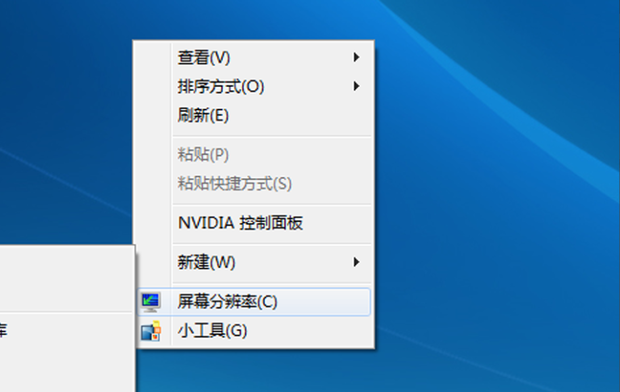
Task: Click the monitor icon beside 屏幕分辨率
Action: pos(151,302)
